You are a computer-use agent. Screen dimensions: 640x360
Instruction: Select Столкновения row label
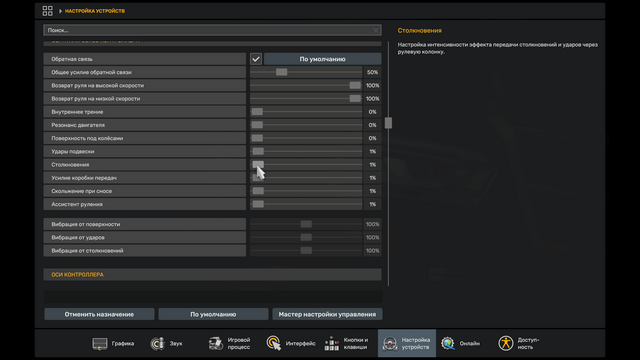70,164
